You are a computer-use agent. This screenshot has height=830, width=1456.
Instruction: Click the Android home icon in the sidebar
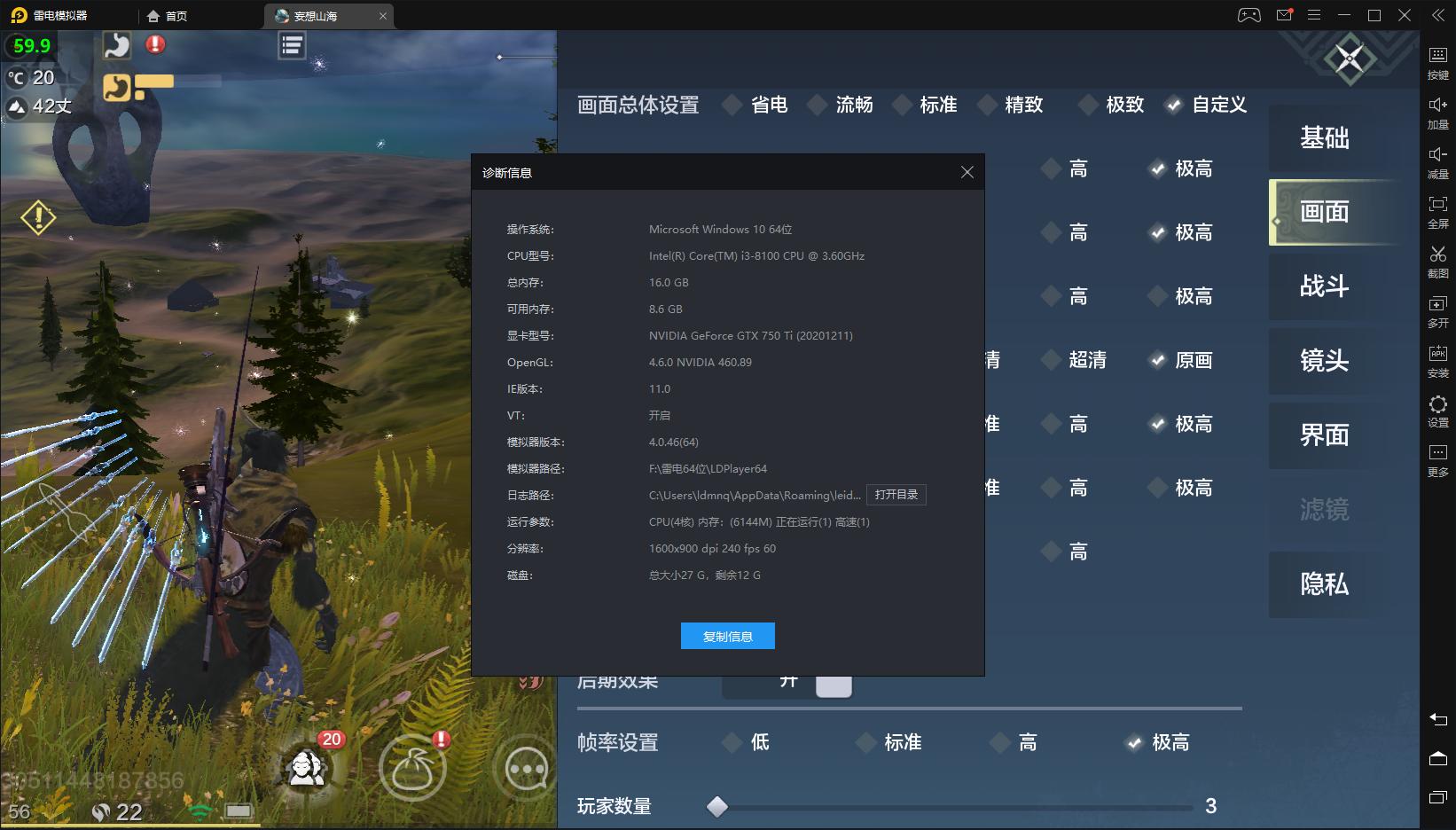tap(1438, 758)
